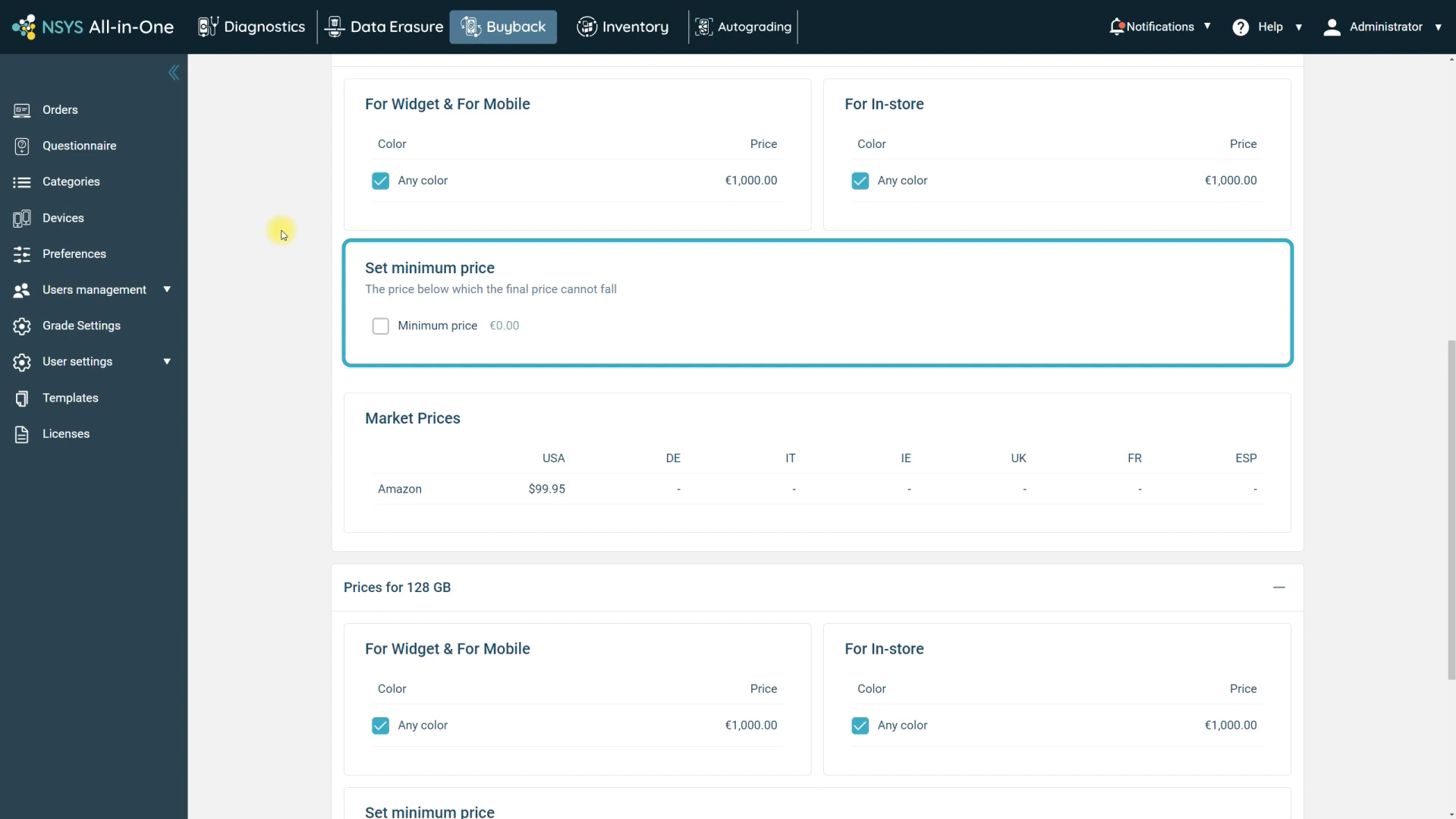
Task: Open Grade Settings in the sidebar
Action: click(81, 326)
